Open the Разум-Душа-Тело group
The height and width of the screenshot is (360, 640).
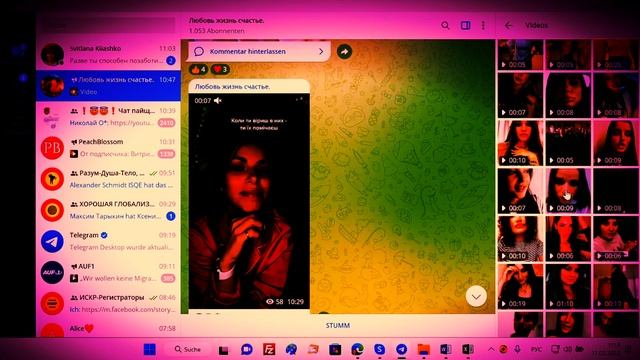[x=108, y=179]
